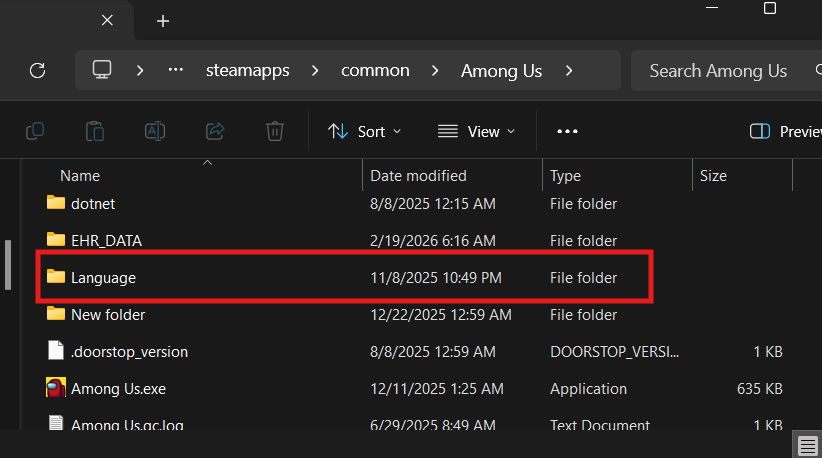Click the Language folder icon
The width and height of the screenshot is (822, 458).
[56, 277]
